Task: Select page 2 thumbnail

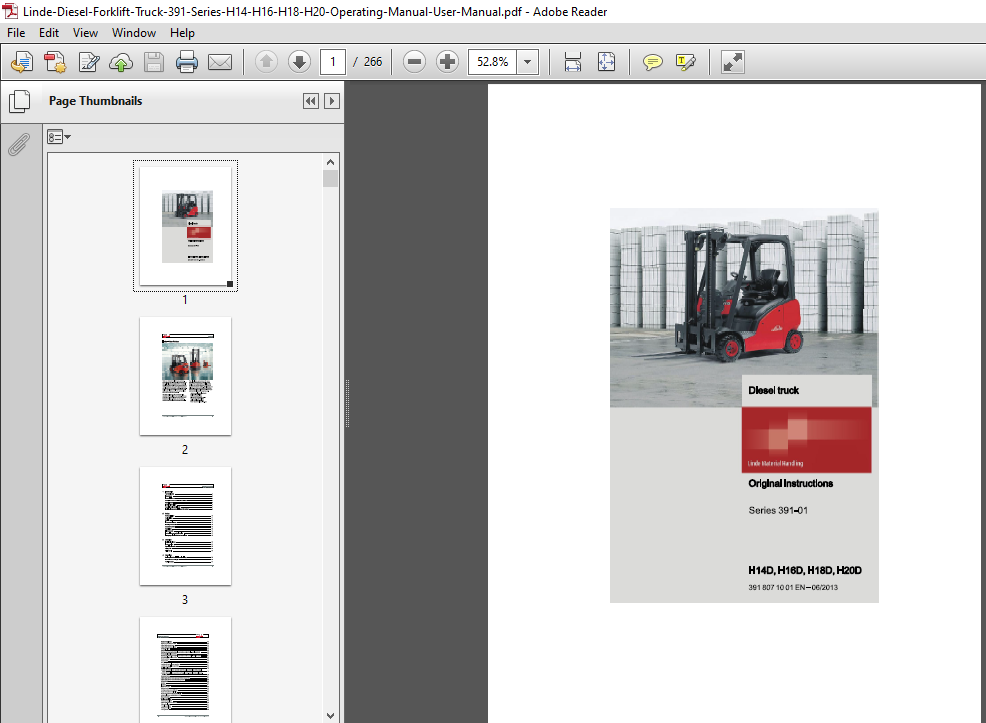Action: (186, 376)
